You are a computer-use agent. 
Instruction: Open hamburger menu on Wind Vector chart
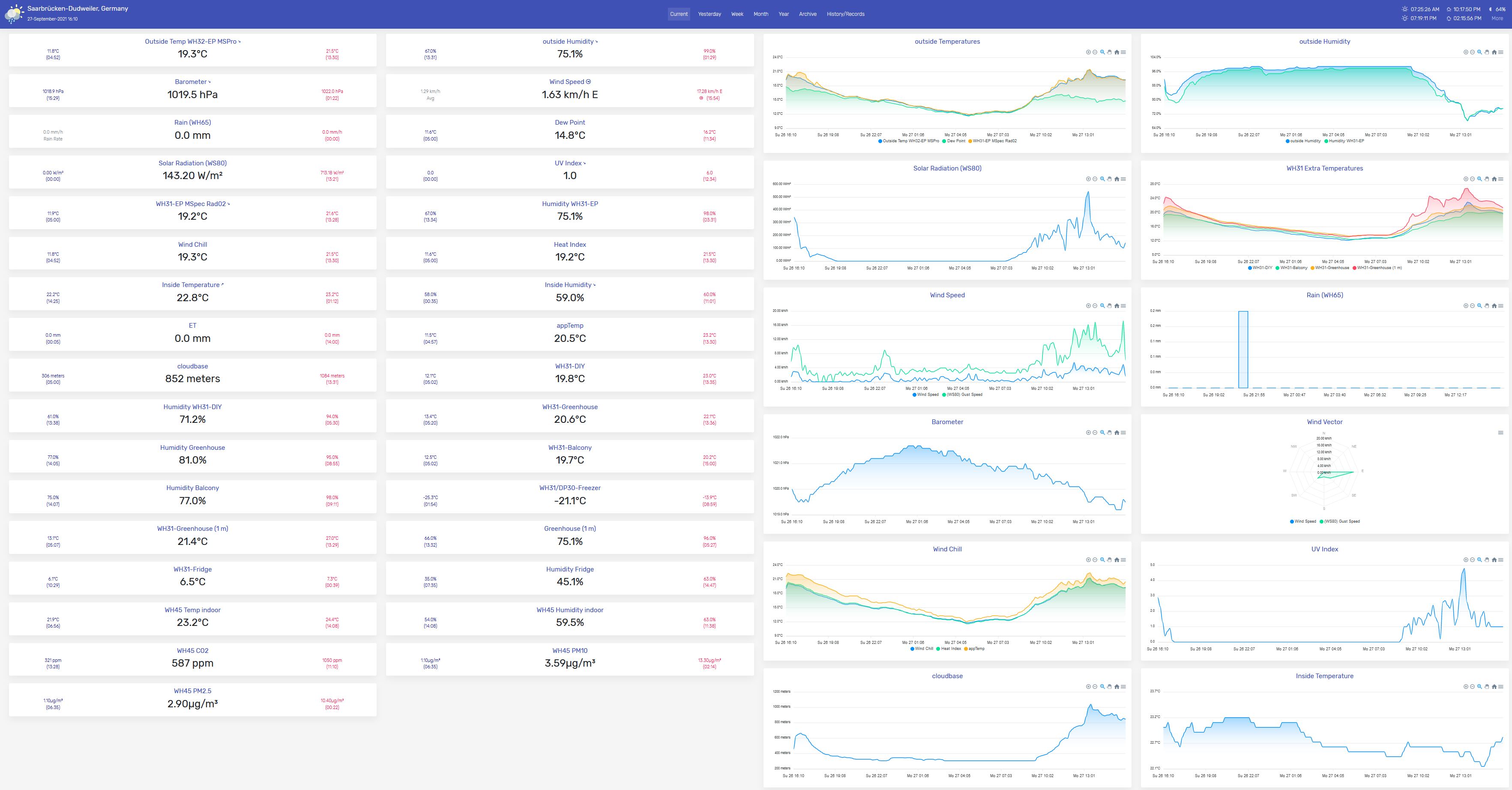[1501, 433]
